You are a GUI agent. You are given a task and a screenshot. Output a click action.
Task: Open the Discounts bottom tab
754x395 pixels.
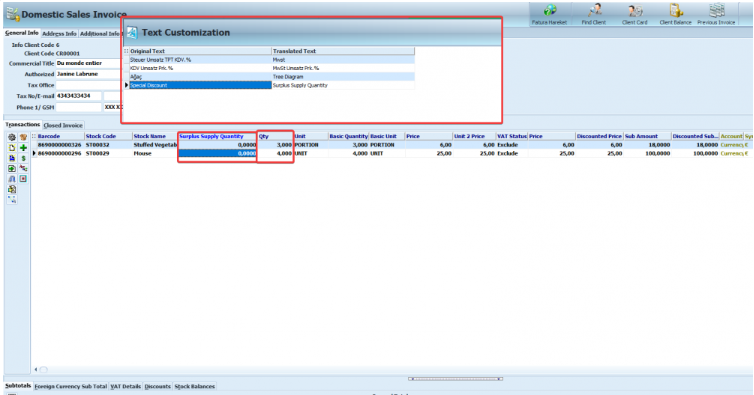[158, 386]
